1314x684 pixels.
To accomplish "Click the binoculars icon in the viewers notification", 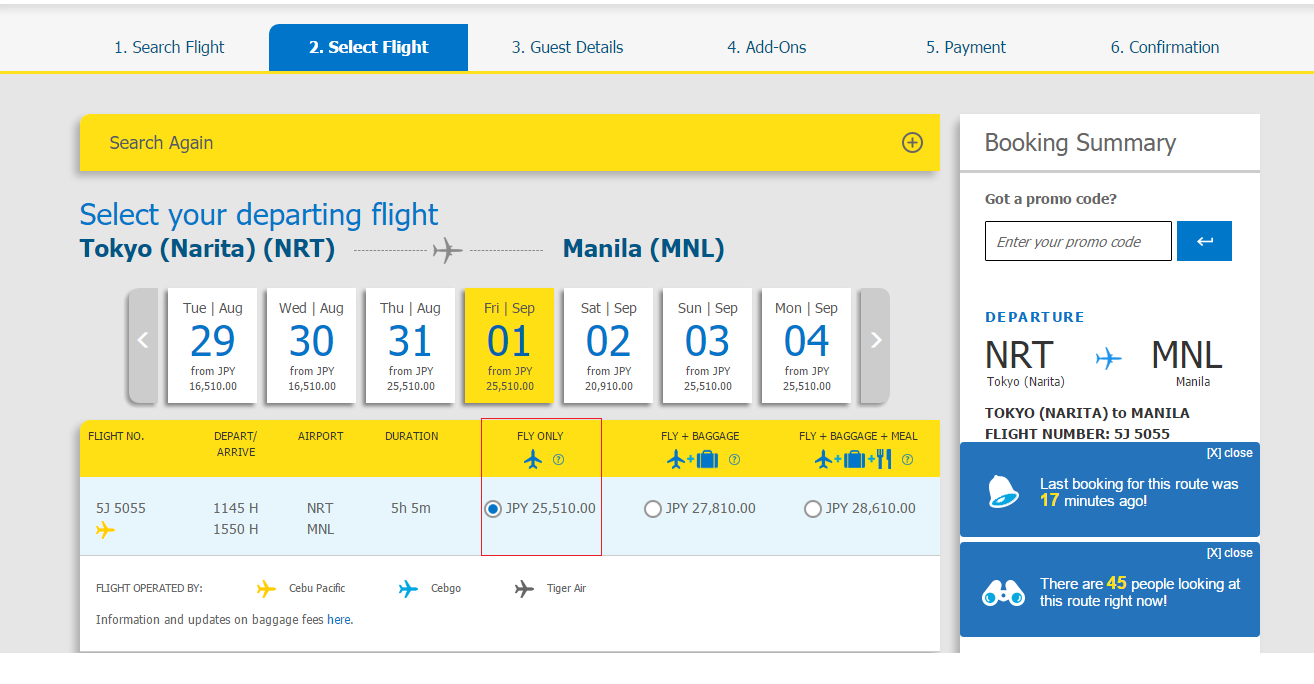I will [1003, 592].
